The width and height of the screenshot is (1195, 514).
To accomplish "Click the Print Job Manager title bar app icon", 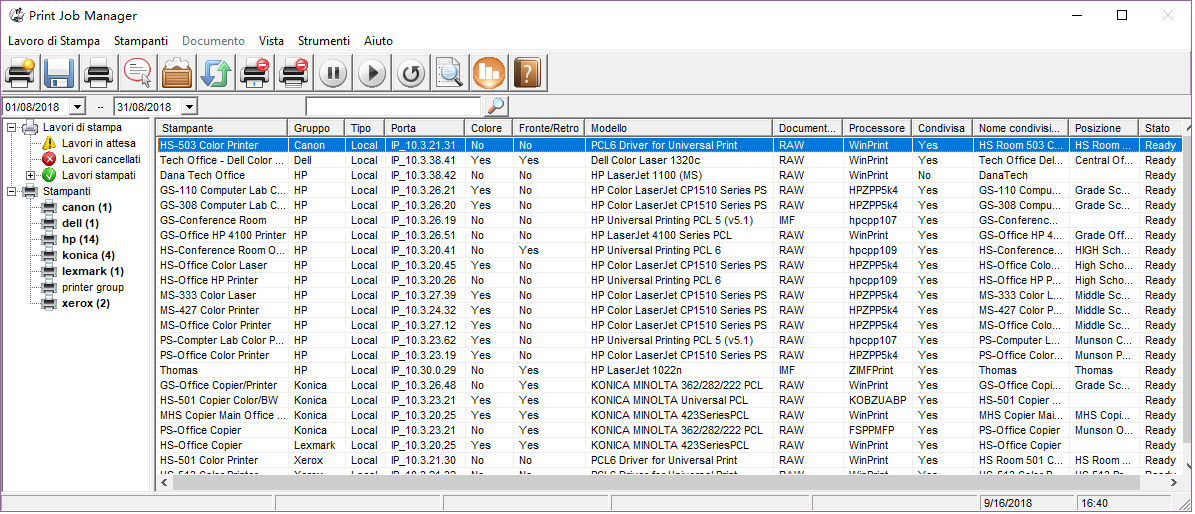I will click(x=16, y=15).
